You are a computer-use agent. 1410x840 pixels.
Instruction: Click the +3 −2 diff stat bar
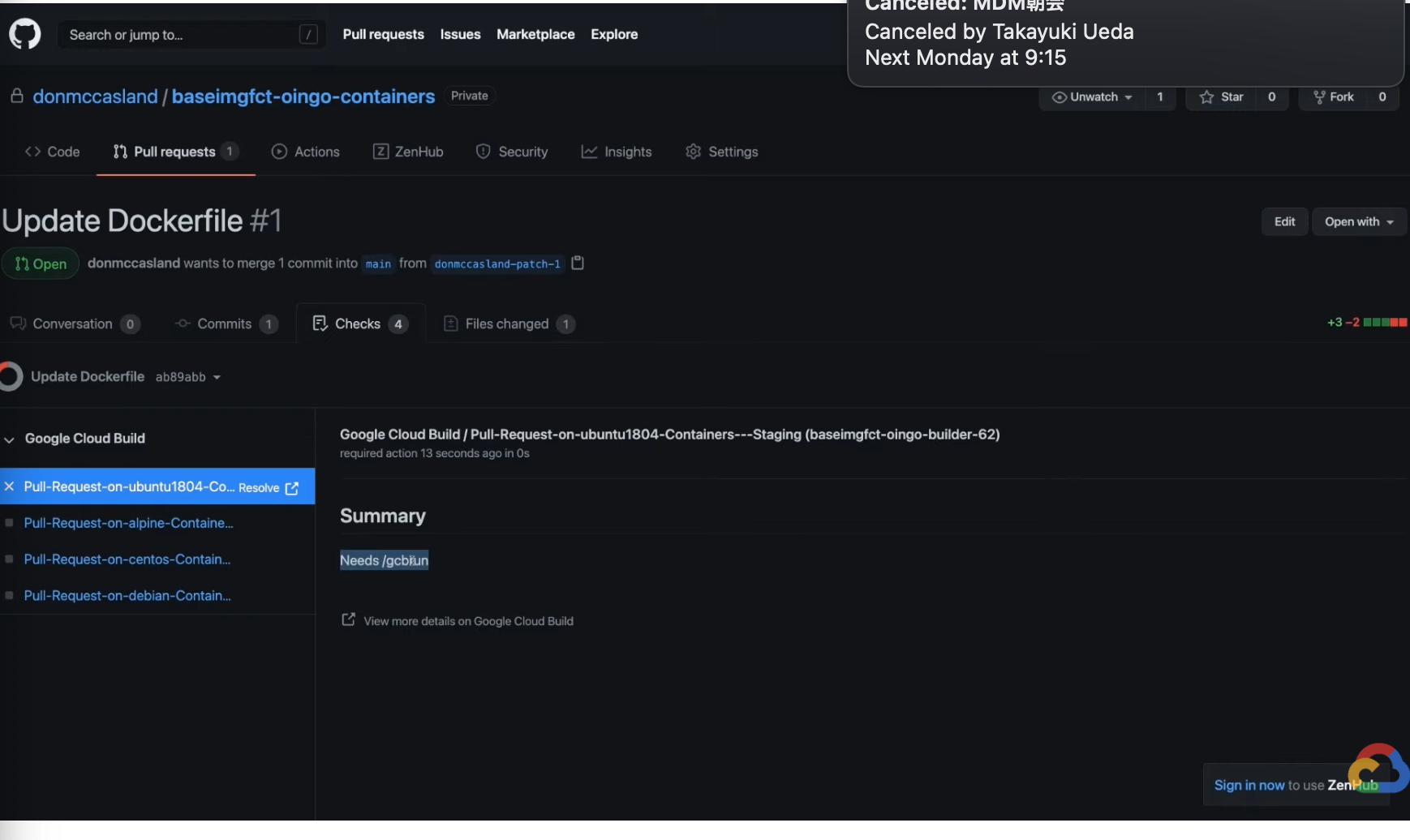coord(1367,323)
